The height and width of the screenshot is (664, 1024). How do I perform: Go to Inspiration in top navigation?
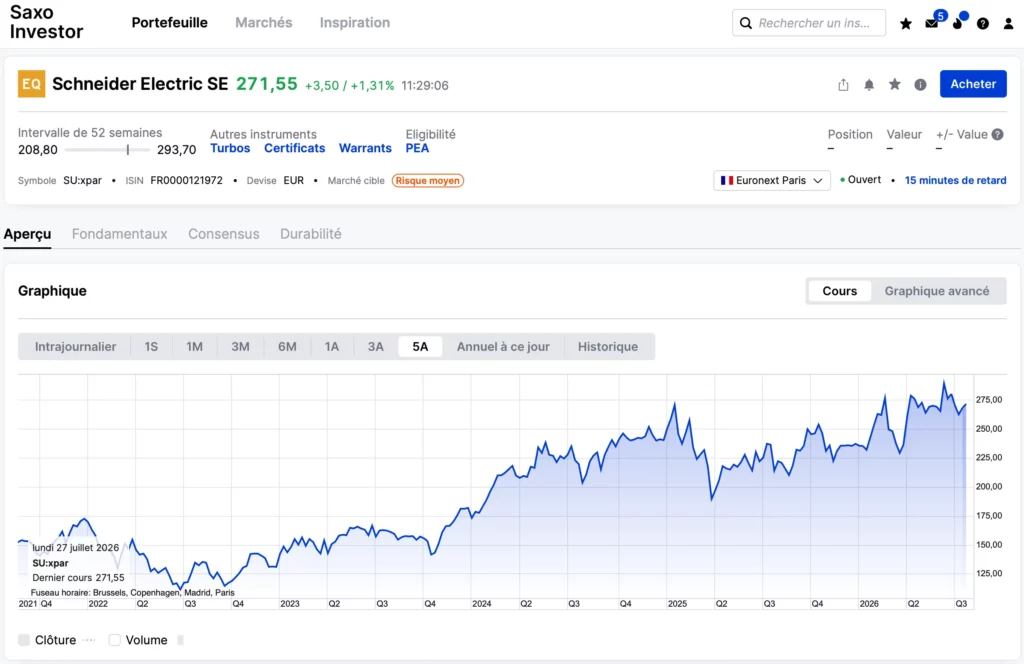[x=355, y=23]
